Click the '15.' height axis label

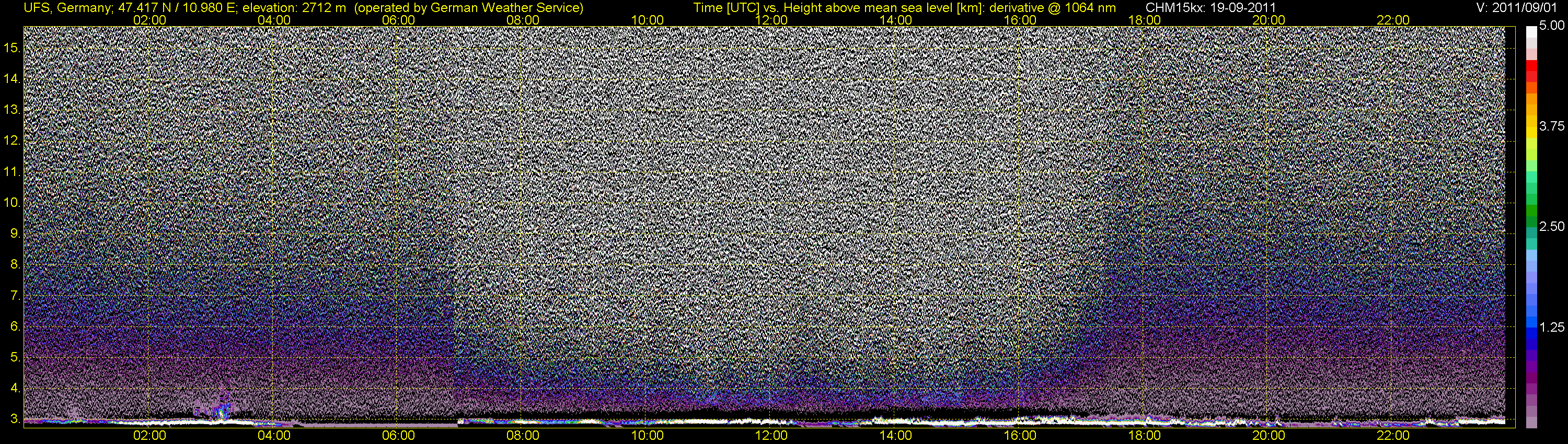click(x=12, y=48)
